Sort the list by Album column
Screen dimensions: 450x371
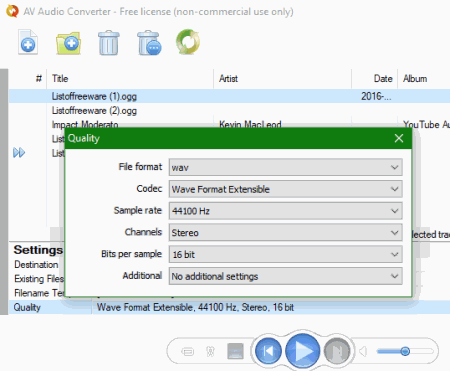point(424,79)
